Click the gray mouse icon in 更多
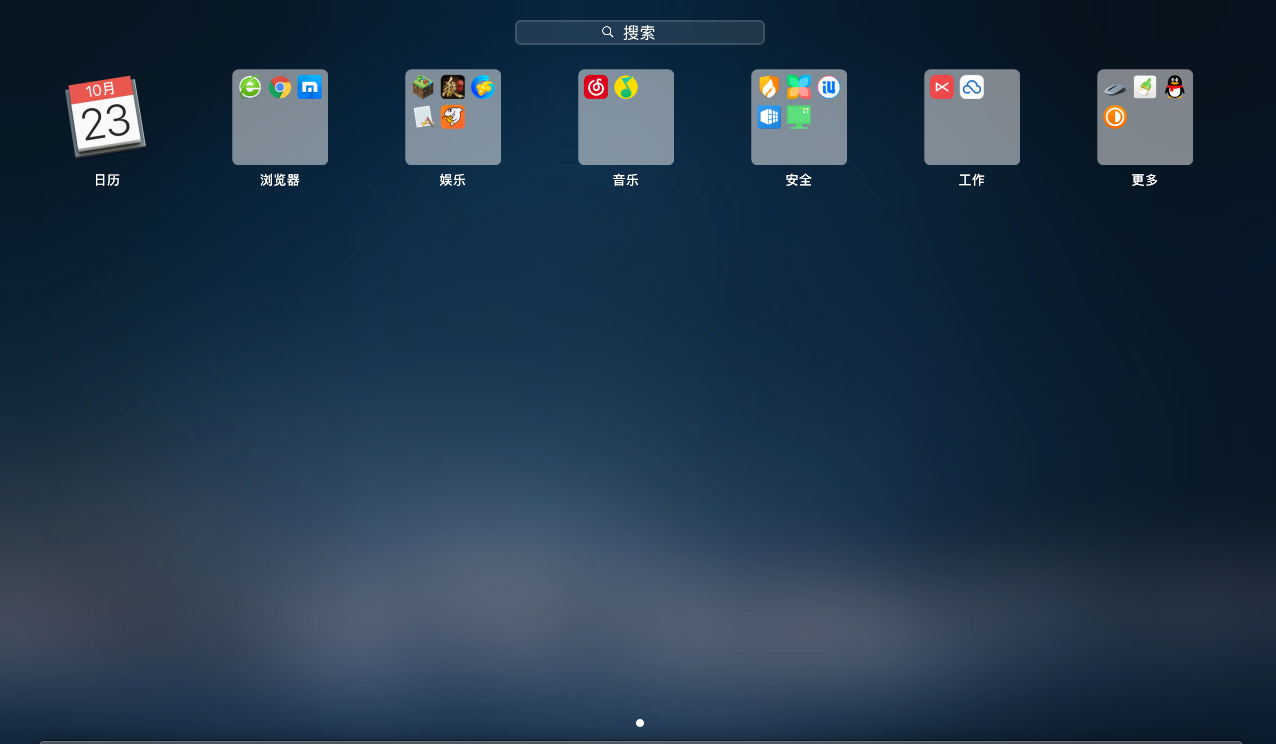 [1115, 88]
